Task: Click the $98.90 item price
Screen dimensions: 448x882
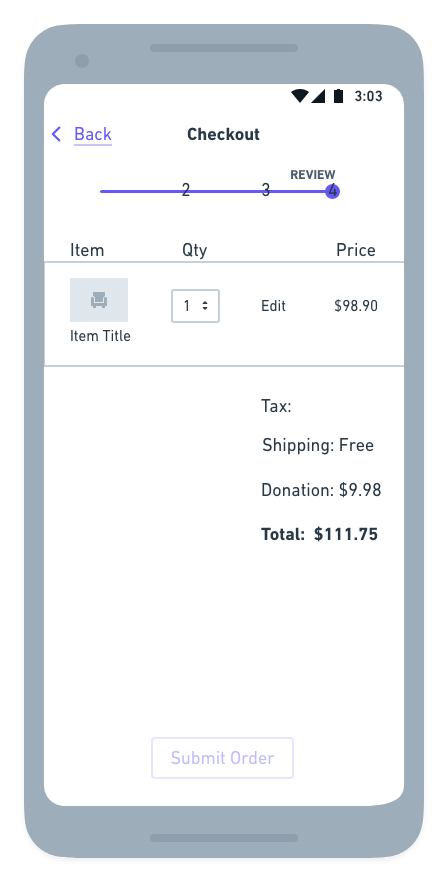Action: tap(356, 306)
